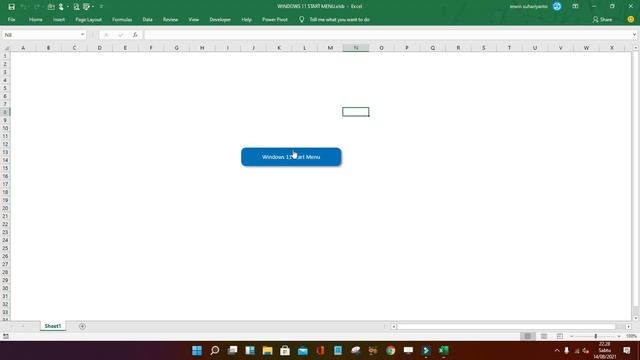Open the Insert ribbon tab

(59, 19)
